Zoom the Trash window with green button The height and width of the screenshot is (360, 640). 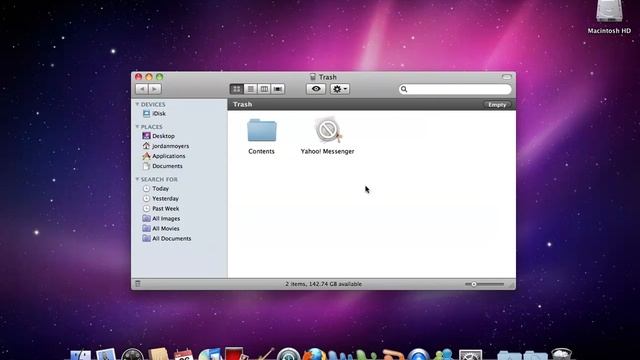coord(160,77)
